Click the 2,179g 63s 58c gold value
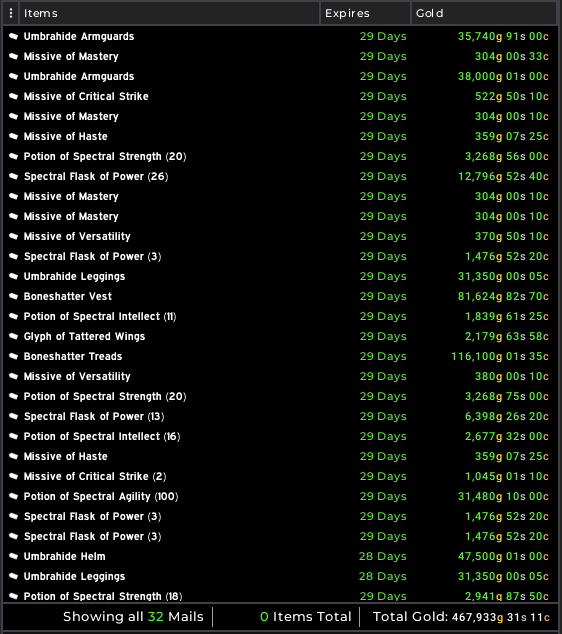The width and height of the screenshot is (562, 634). pos(507,336)
